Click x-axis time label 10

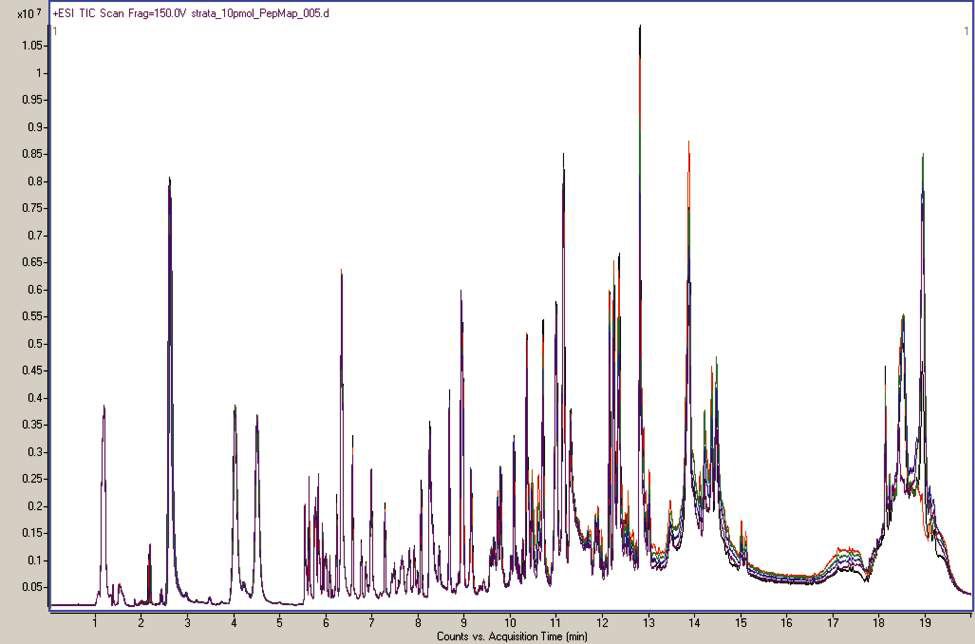[510, 623]
